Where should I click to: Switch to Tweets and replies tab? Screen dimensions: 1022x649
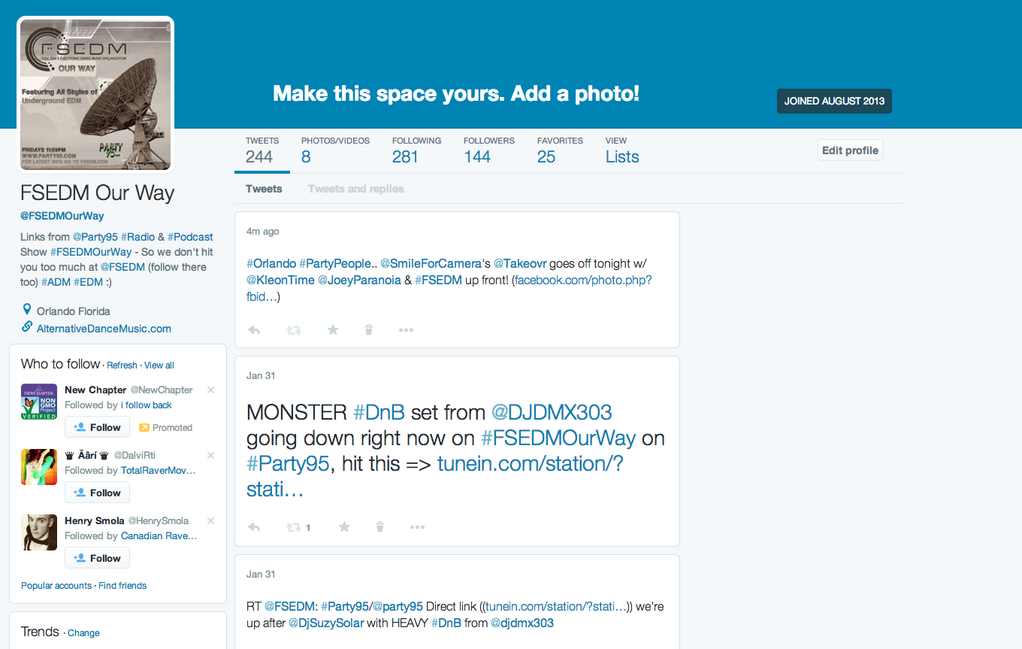[356, 189]
